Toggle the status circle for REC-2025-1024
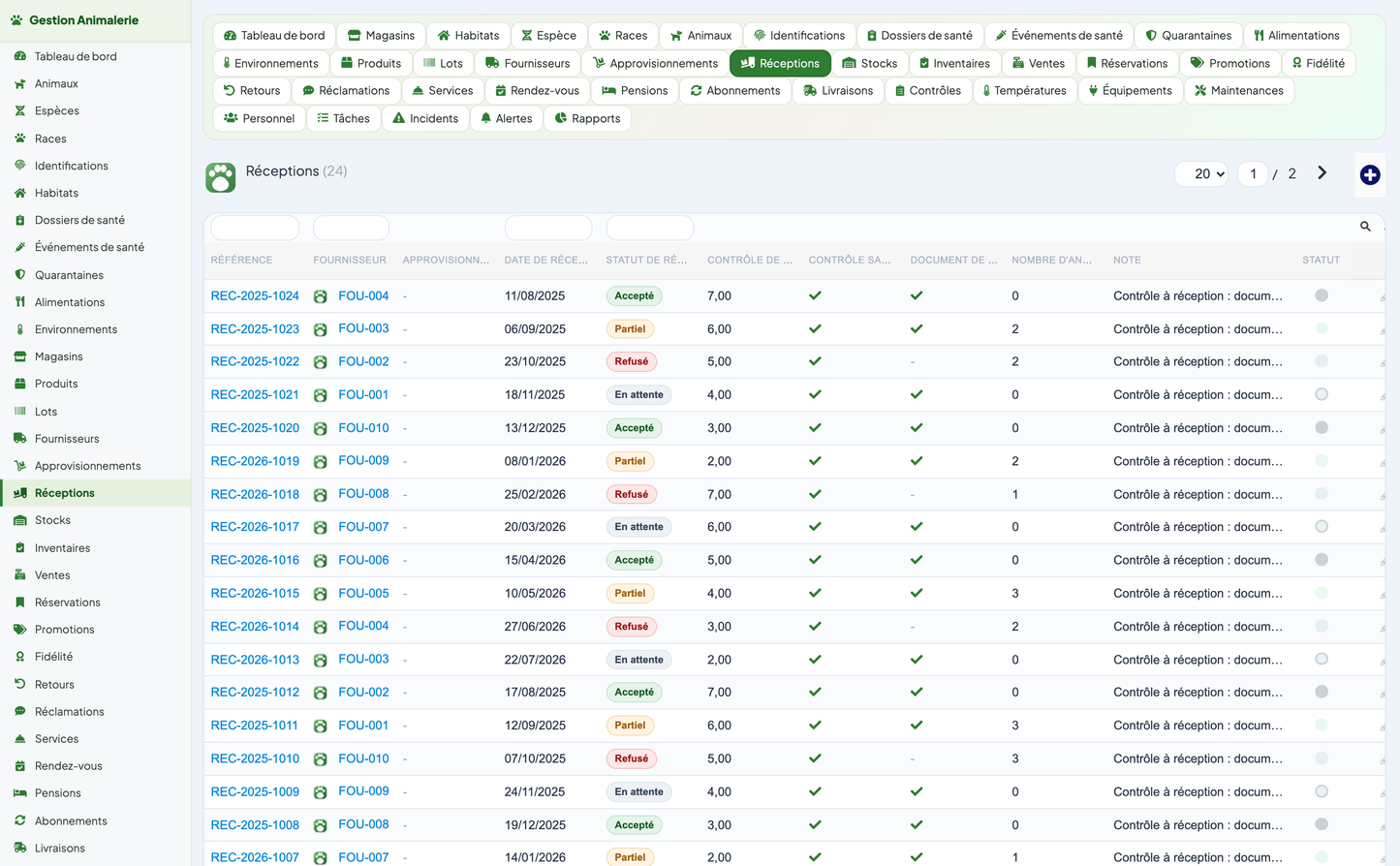 point(1322,295)
